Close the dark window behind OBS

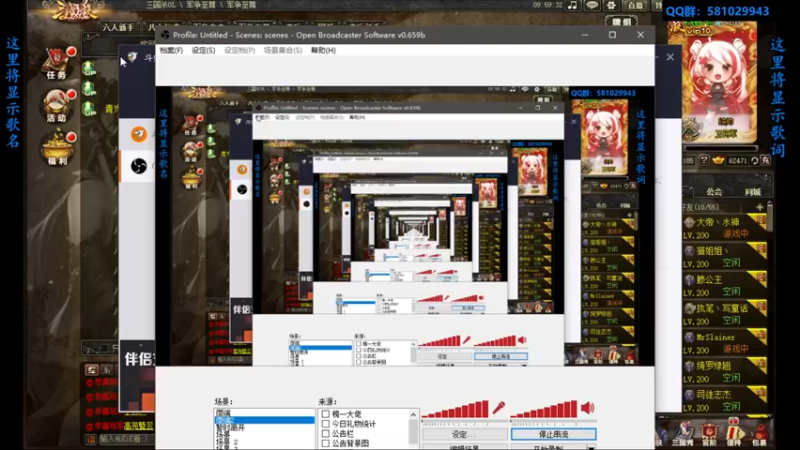tap(670, 57)
